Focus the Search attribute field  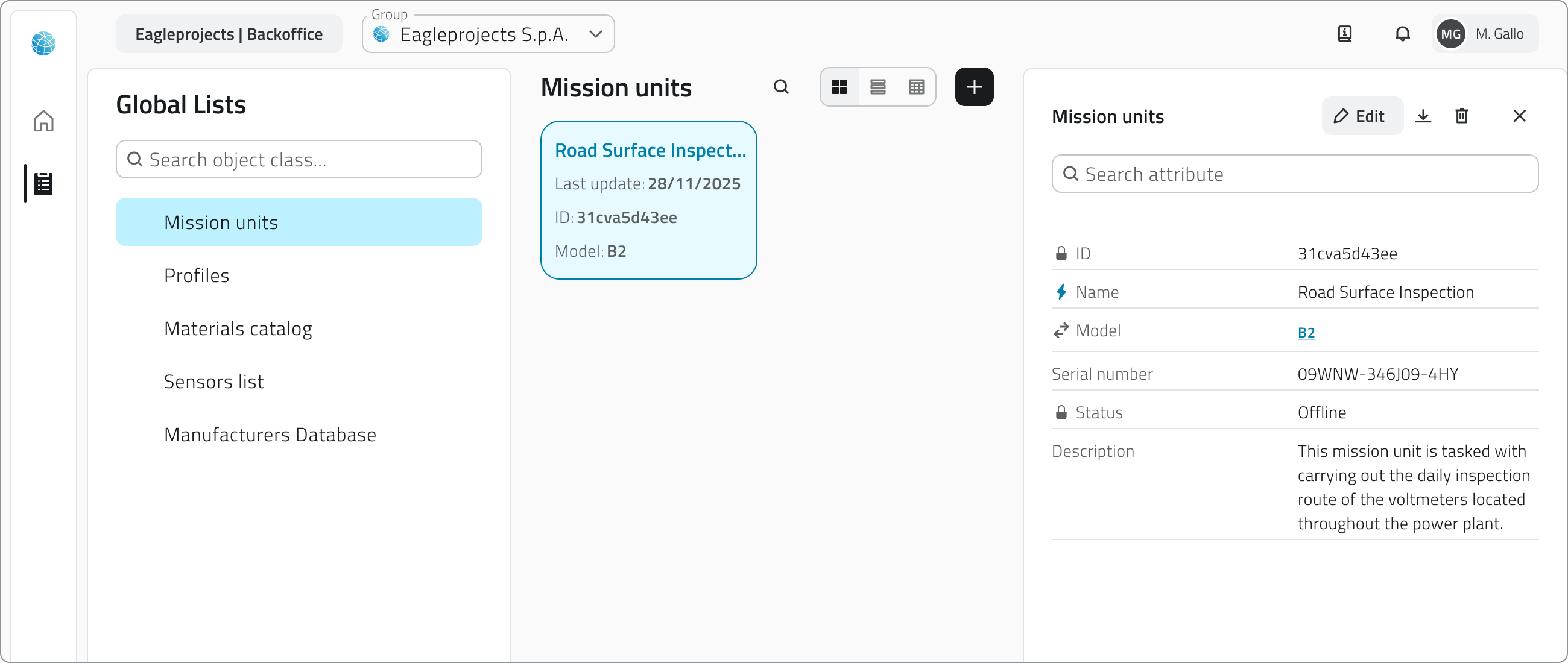click(x=1295, y=174)
